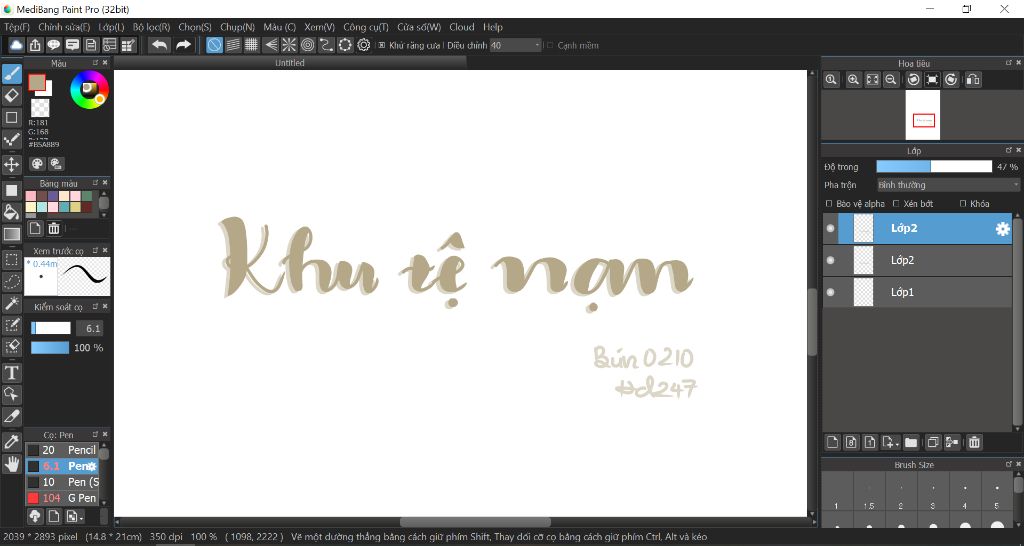The width and height of the screenshot is (1024, 546).
Task: Close the Màu color panel
Action: [x=105, y=63]
